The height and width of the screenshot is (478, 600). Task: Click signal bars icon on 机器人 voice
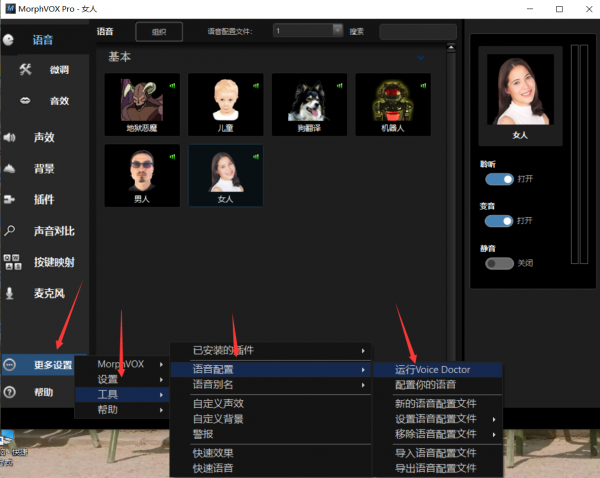tap(423, 86)
